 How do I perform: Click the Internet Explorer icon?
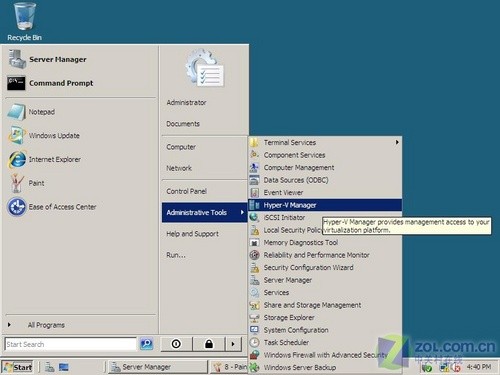16,159
